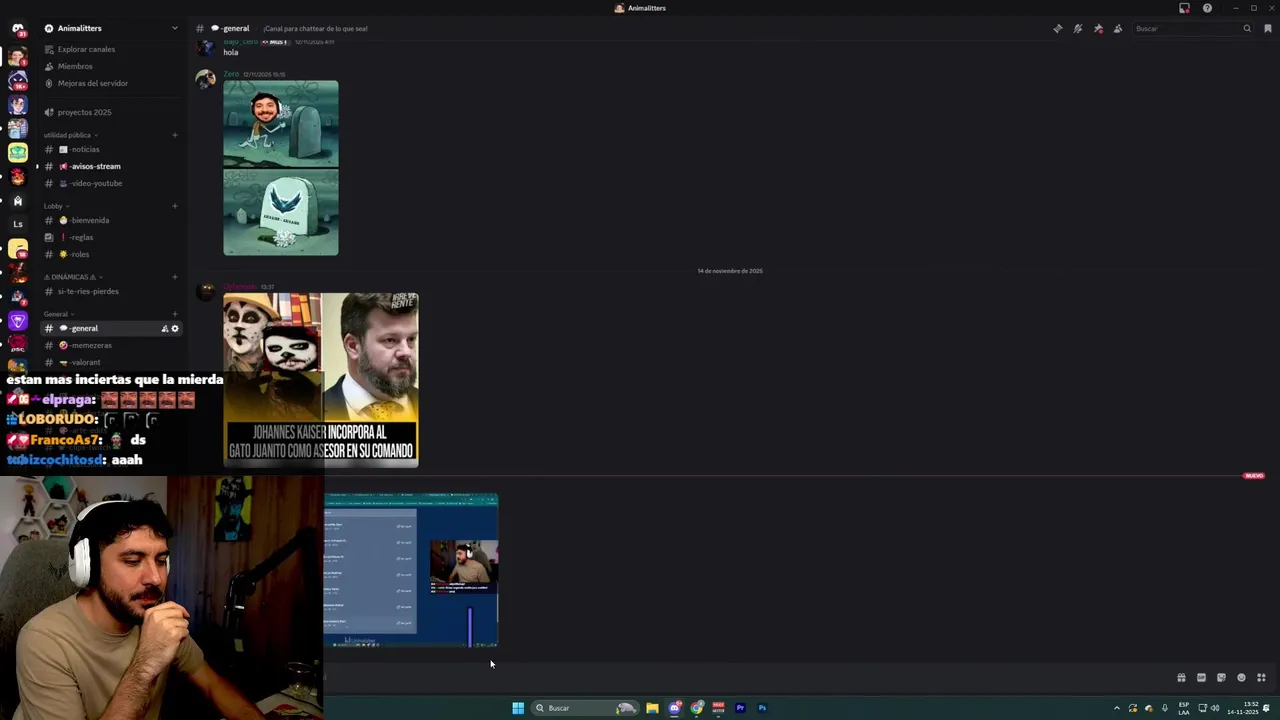The height and width of the screenshot is (720, 1280).
Task: Open the stream screenshot image attachment
Action: coord(411,570)
